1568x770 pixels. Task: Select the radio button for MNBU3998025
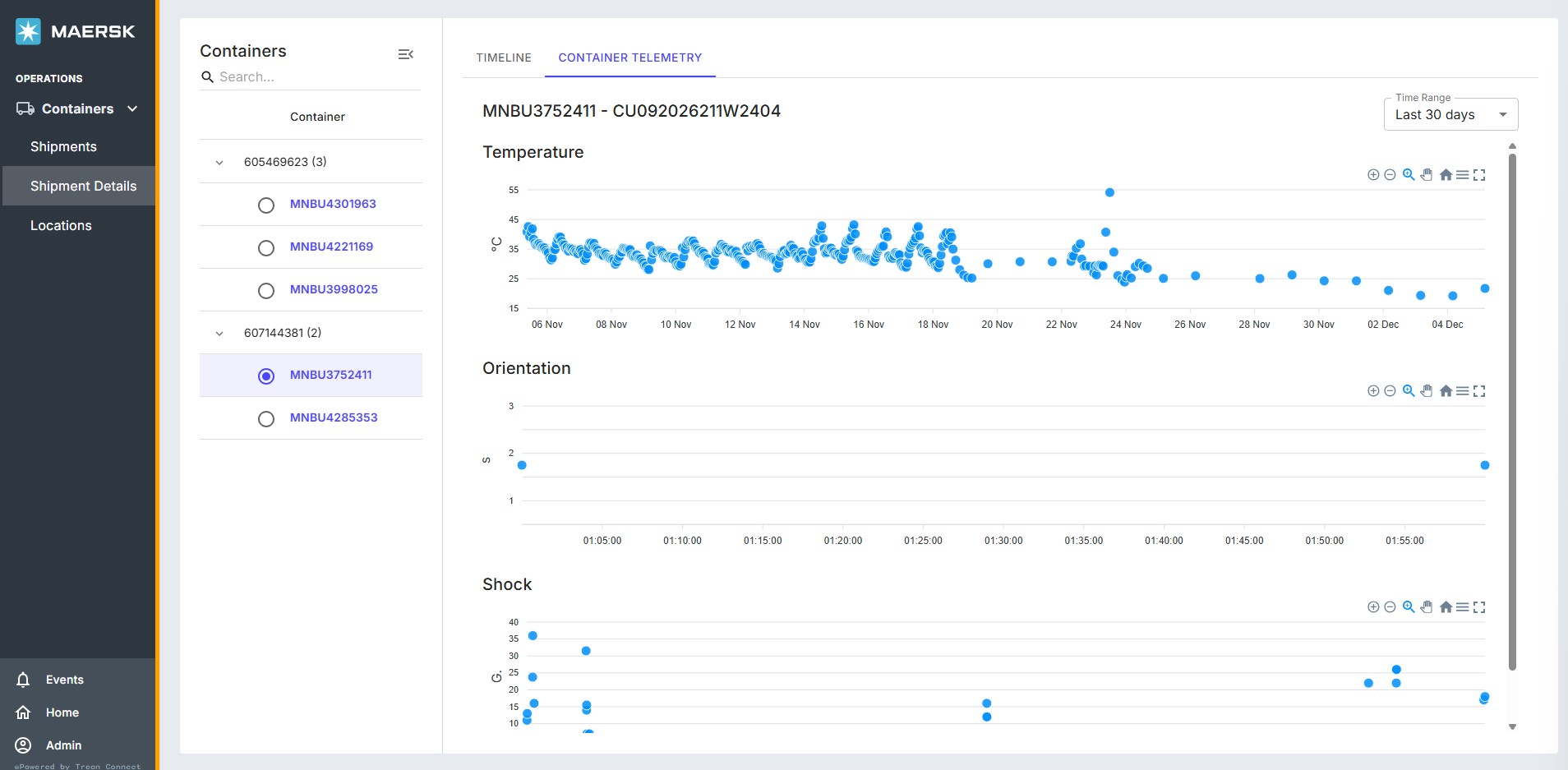266,291
